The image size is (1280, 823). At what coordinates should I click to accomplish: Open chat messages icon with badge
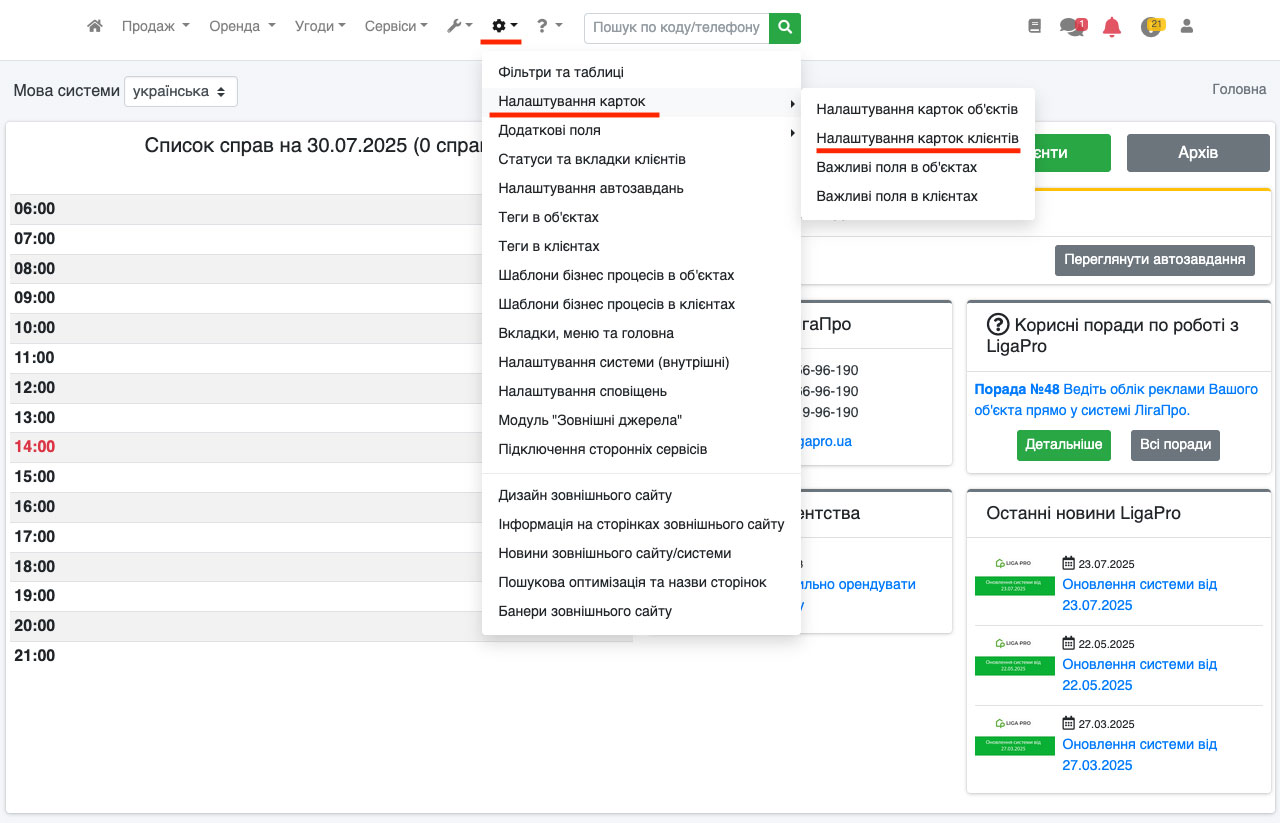(1072, 27)
